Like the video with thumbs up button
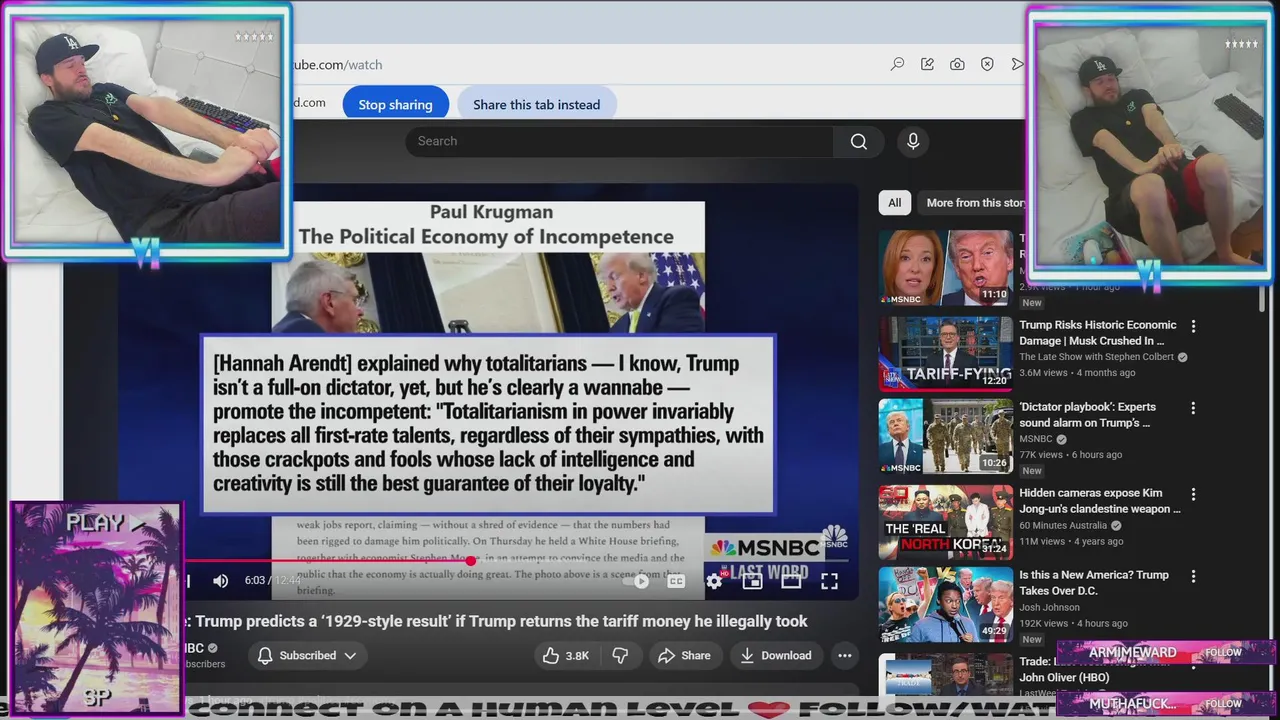 pyautogui.click(x=565, y=655)
